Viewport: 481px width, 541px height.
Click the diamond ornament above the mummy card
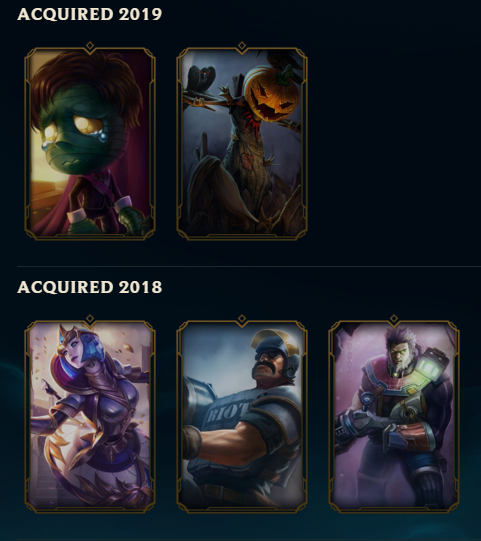(90, 46)
